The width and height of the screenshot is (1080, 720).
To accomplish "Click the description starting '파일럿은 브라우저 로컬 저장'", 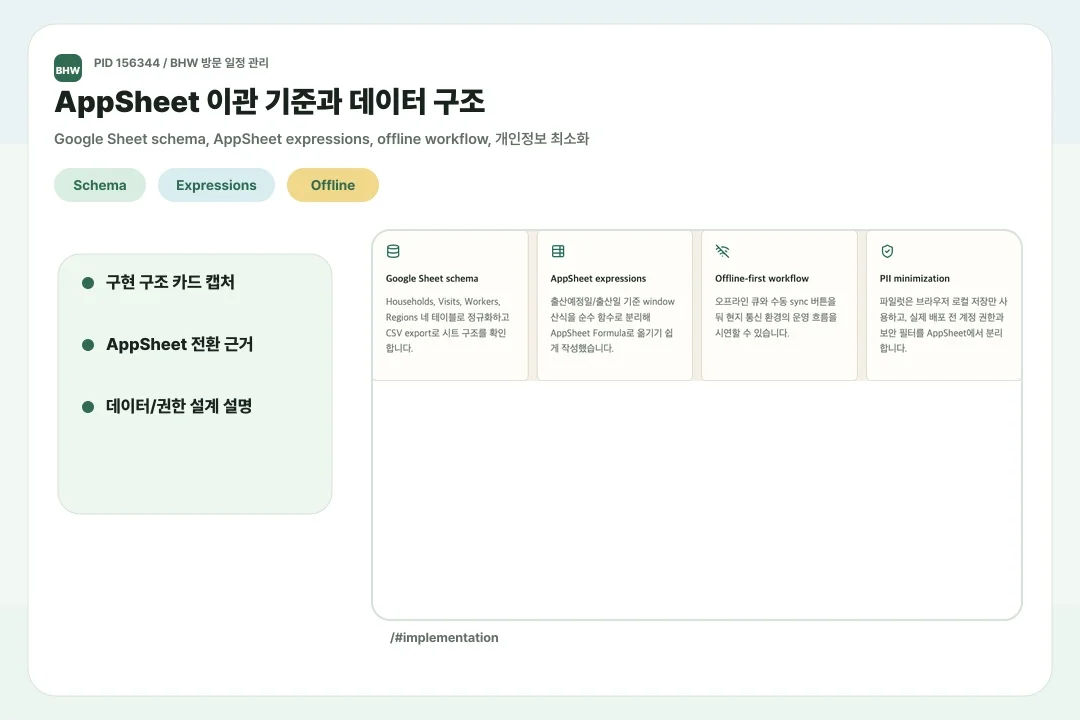I will [943, 325].
